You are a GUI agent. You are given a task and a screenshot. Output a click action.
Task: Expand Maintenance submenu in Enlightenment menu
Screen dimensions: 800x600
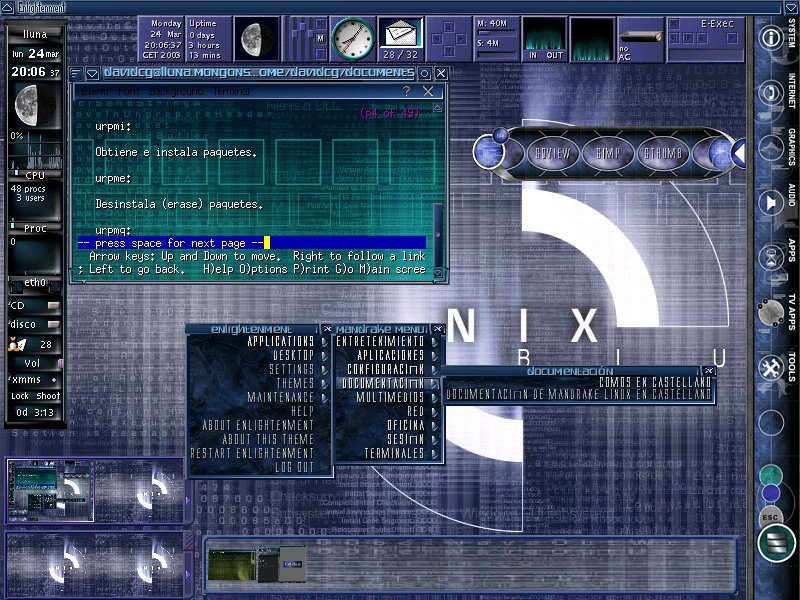(x=260, y=397)
